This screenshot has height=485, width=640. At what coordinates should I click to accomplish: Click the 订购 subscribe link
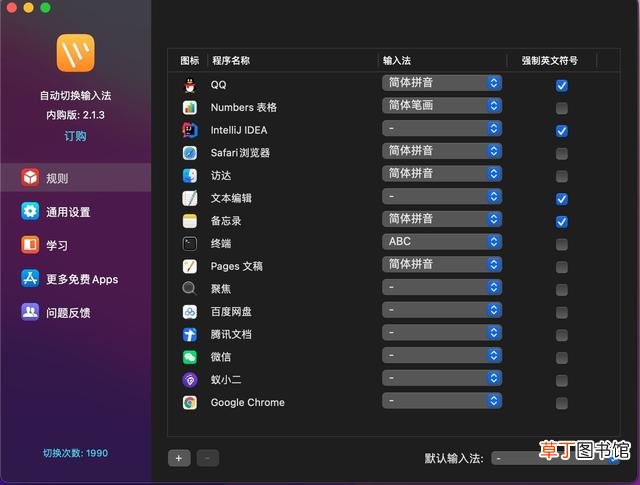point(76,136)
